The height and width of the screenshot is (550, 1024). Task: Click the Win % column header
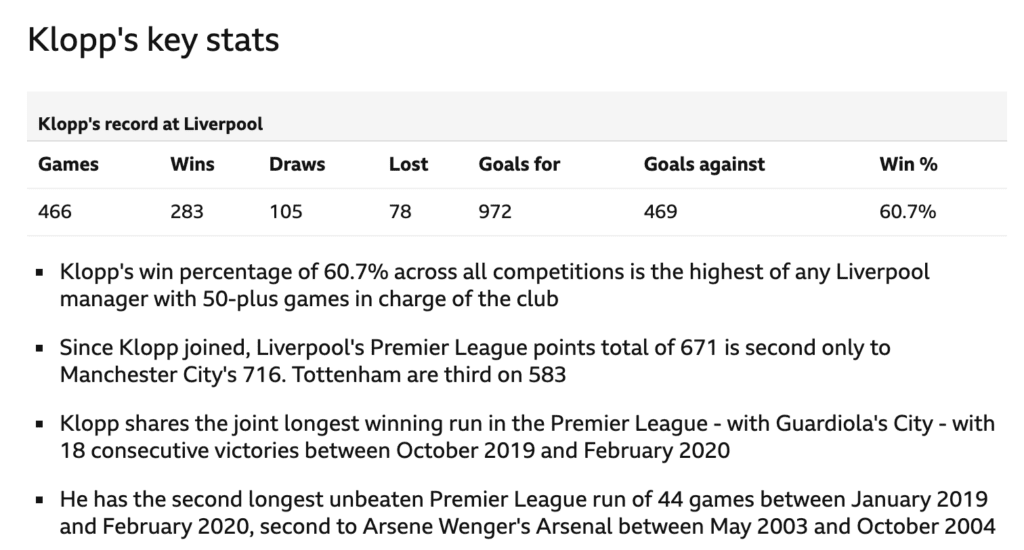point(908,164)
